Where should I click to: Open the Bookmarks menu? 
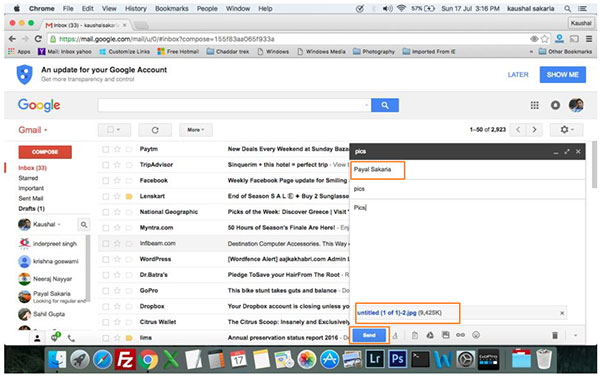(172, 8)
